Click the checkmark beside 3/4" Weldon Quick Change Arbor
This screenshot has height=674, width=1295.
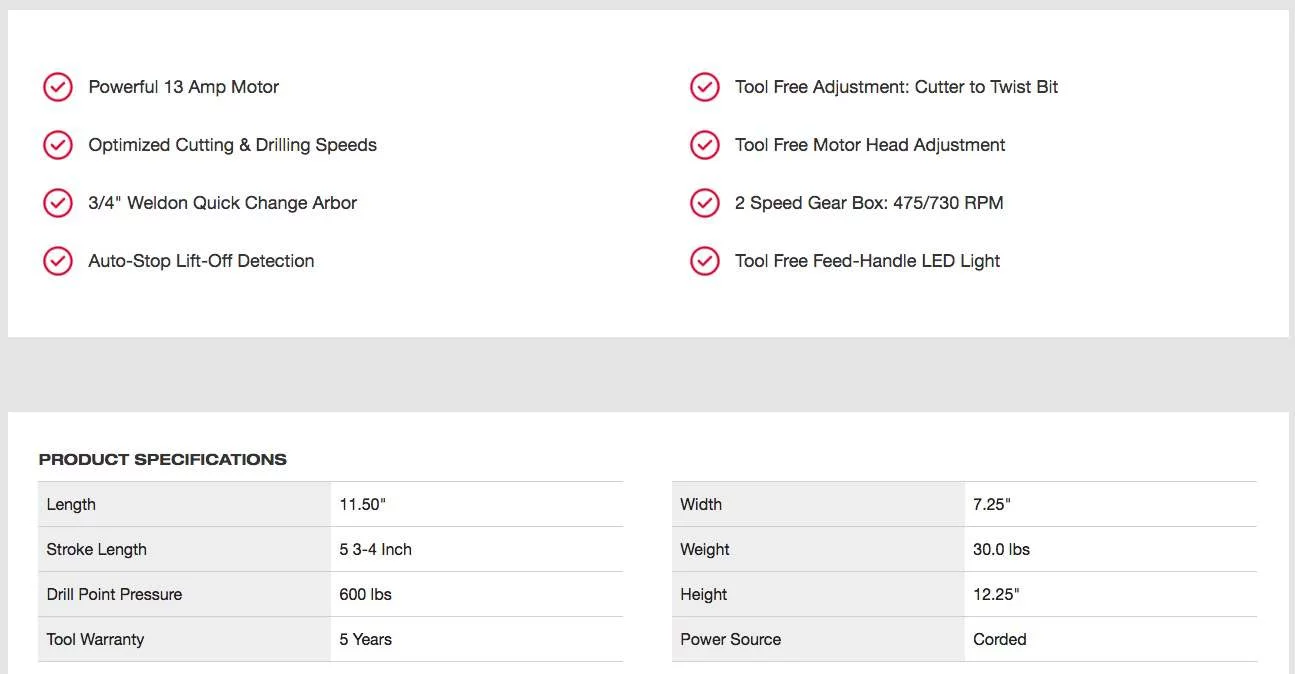pos(58,203)
